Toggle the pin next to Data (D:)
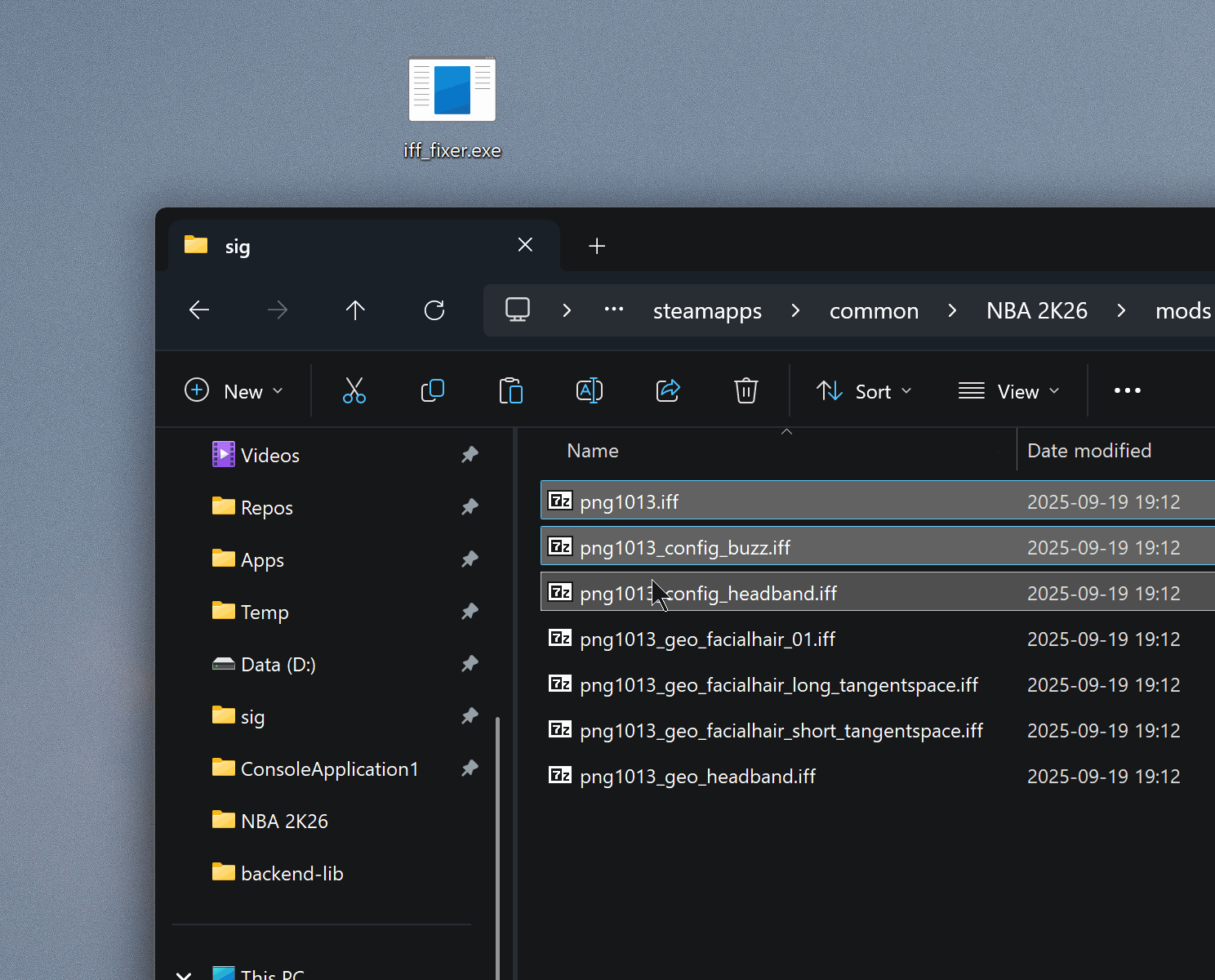Viewport: 1215px width, 980px height. tap(470, 664)
